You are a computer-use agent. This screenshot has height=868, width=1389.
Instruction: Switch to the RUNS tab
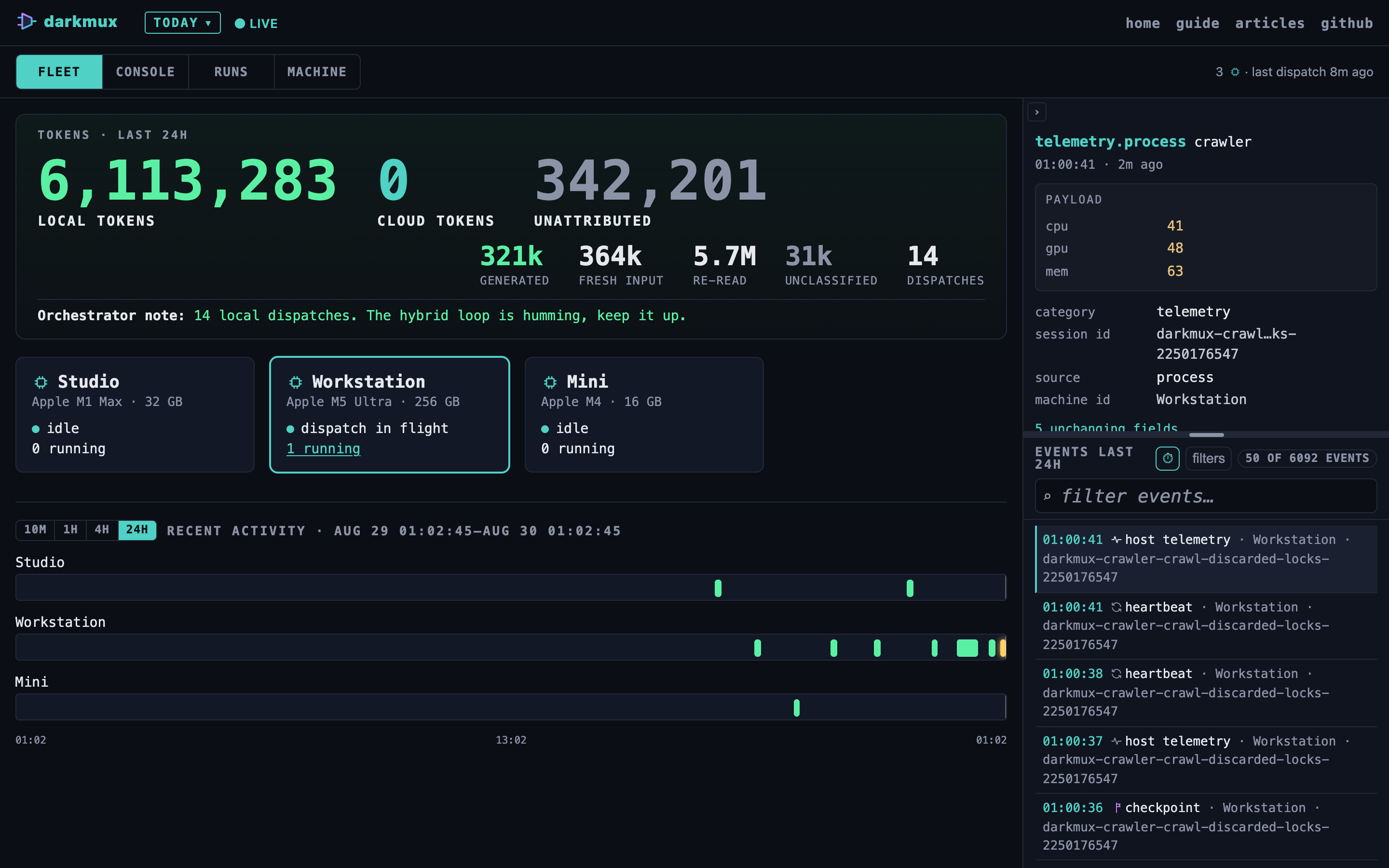[x=231, y=72]
